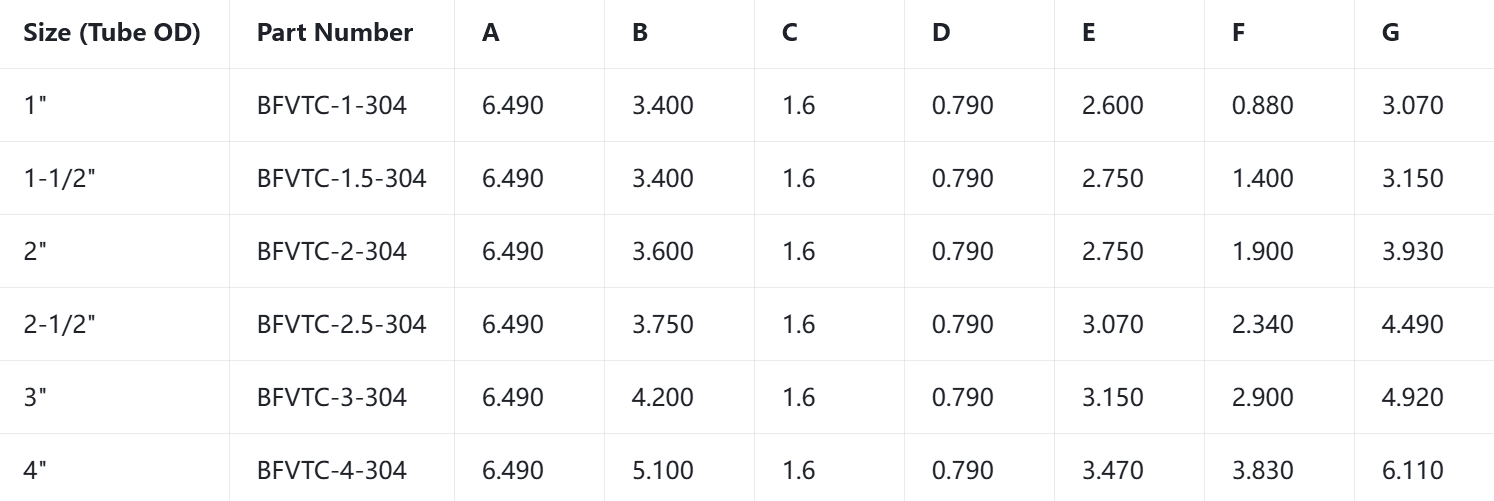1494x501 pixels.
Task: Select the B value 4.200
Action: 663,397
